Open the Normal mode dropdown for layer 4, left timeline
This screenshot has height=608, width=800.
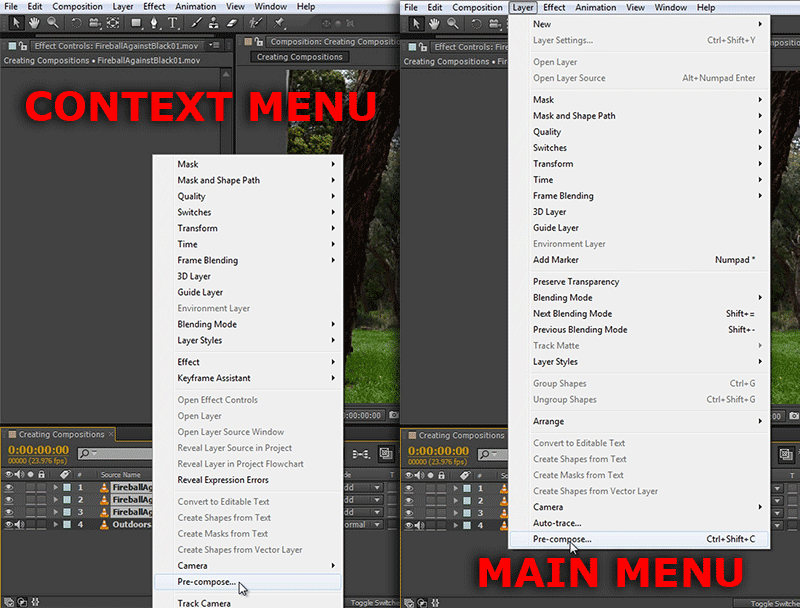pyautogui.click(x=364, y=524)
